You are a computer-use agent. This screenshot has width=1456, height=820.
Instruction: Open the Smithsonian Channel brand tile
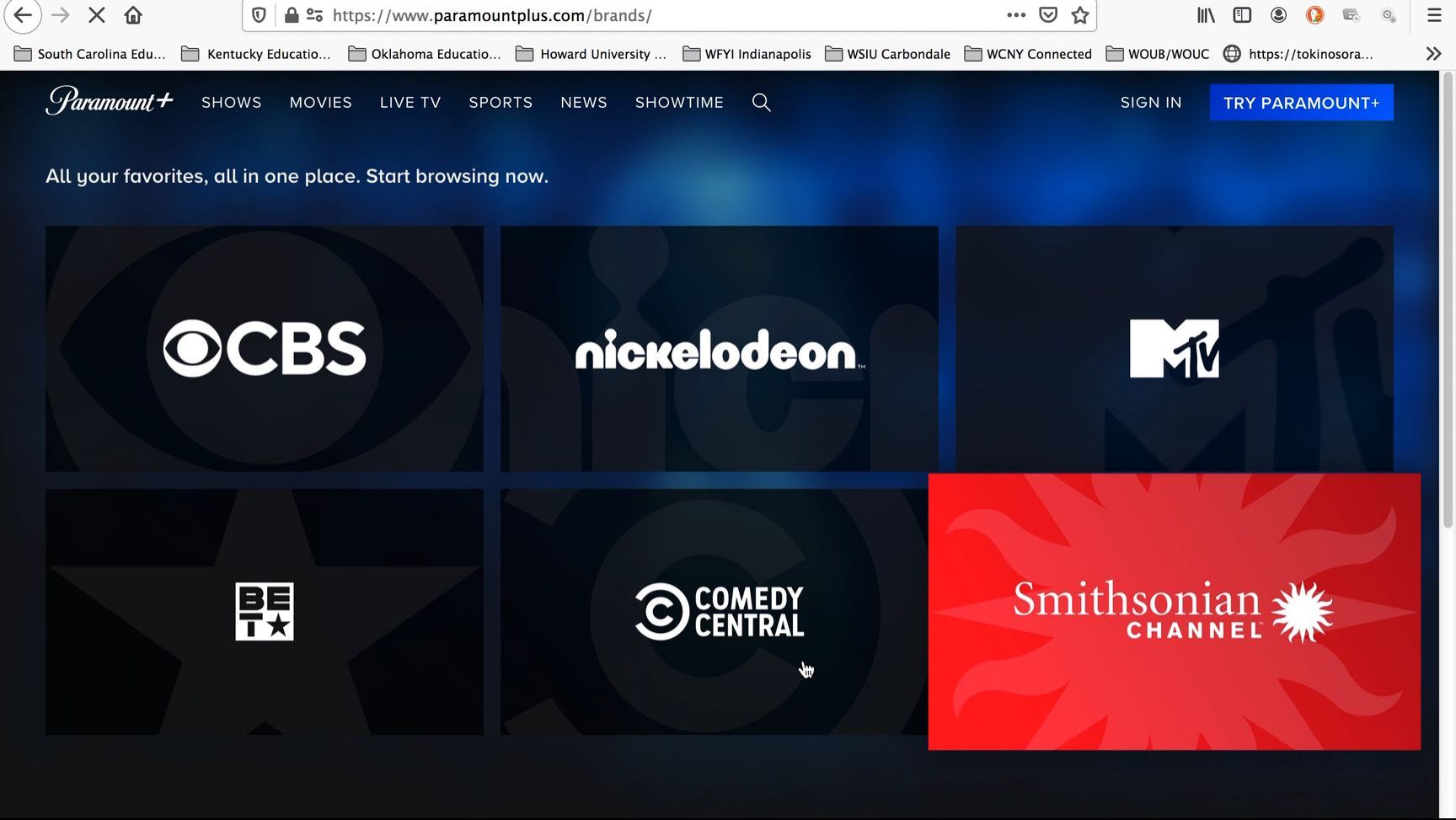click(x=1174, y=612)
